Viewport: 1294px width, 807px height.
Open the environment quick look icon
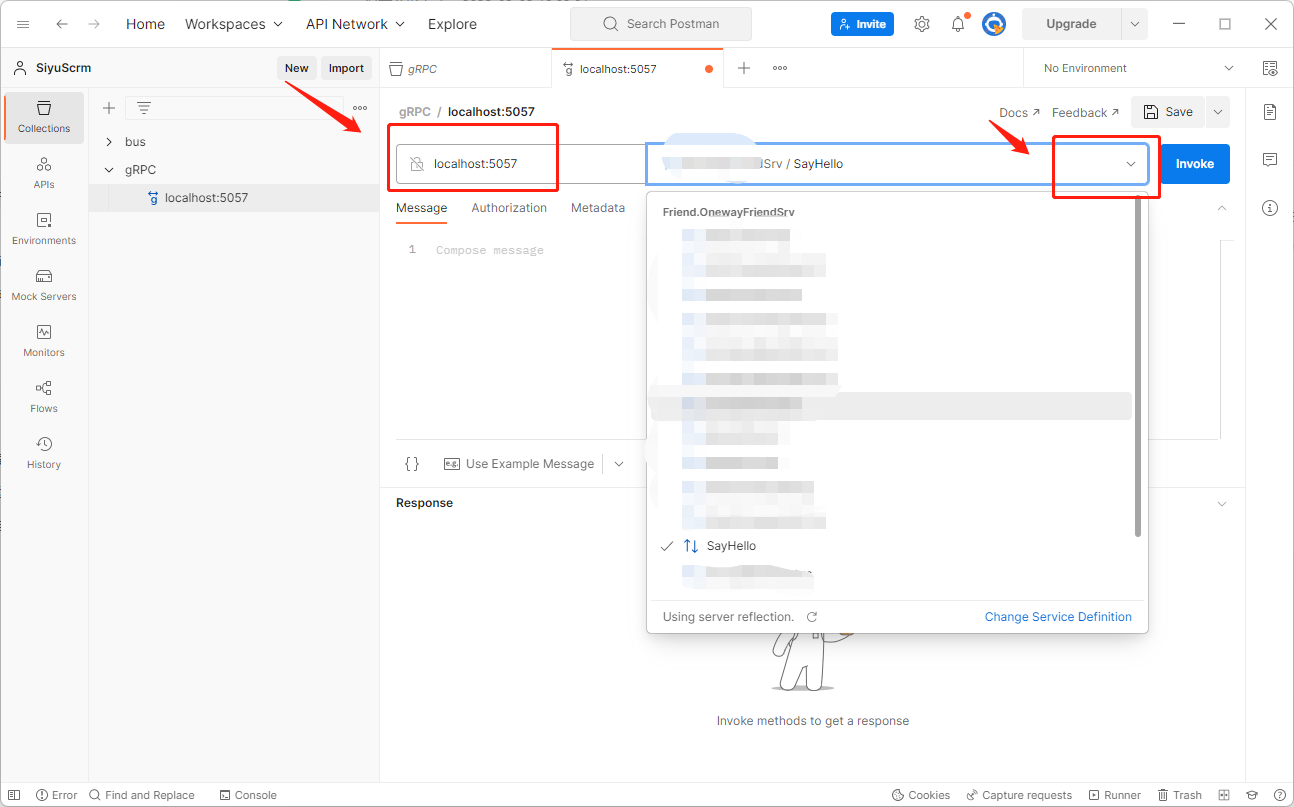tap(1270, 68)
